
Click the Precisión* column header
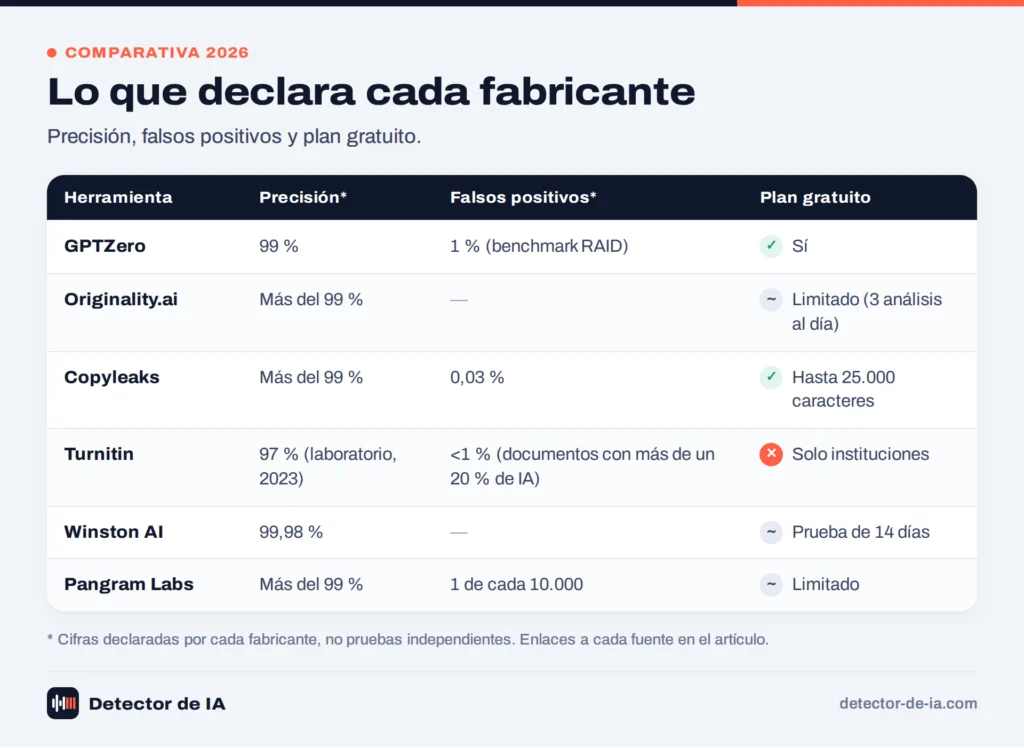(x=303, y=197)
